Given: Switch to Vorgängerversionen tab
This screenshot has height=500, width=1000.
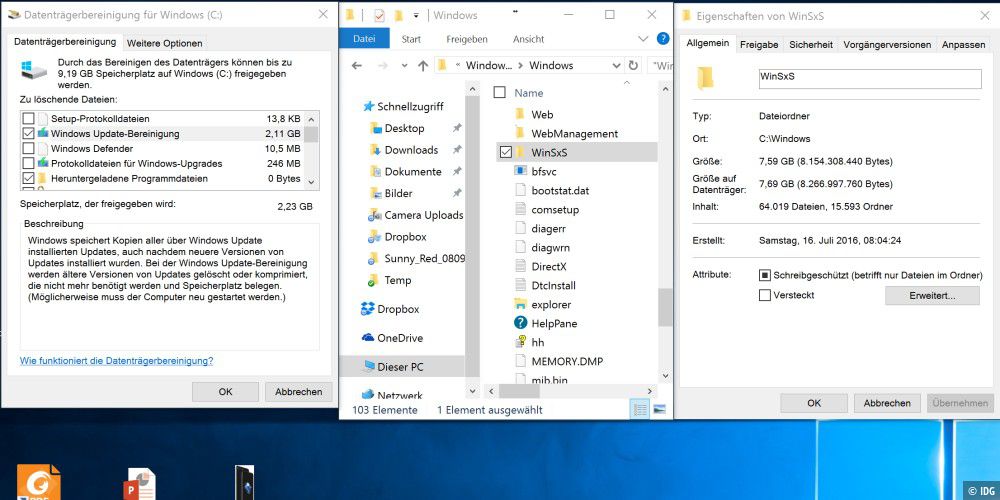Looking at the screenshot, I should (887, 45).
